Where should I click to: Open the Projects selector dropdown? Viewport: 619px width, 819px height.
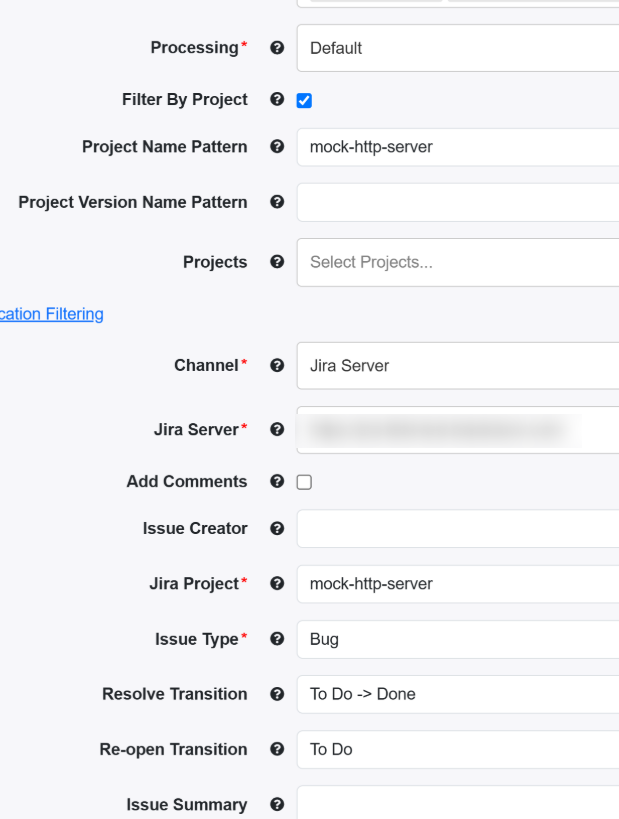458,262
